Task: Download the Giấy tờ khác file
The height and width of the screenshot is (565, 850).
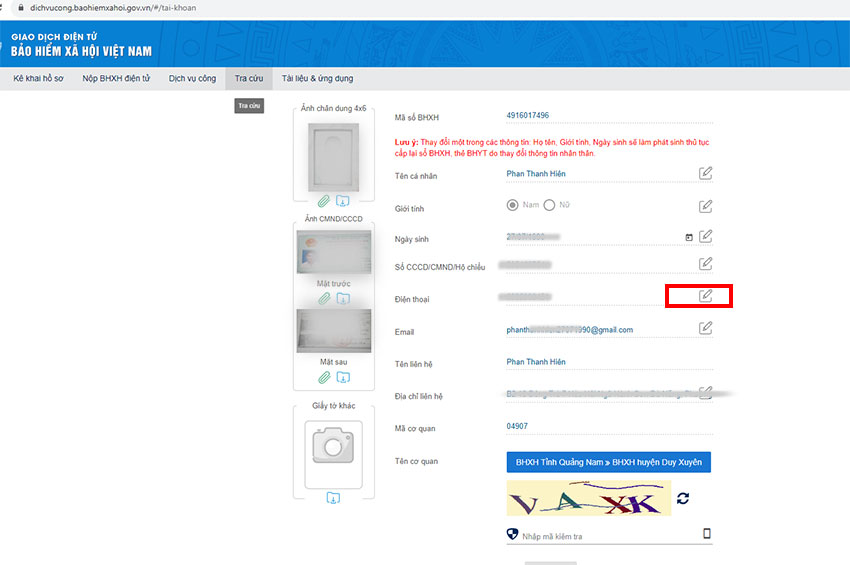Action: [x=333, y=498]
